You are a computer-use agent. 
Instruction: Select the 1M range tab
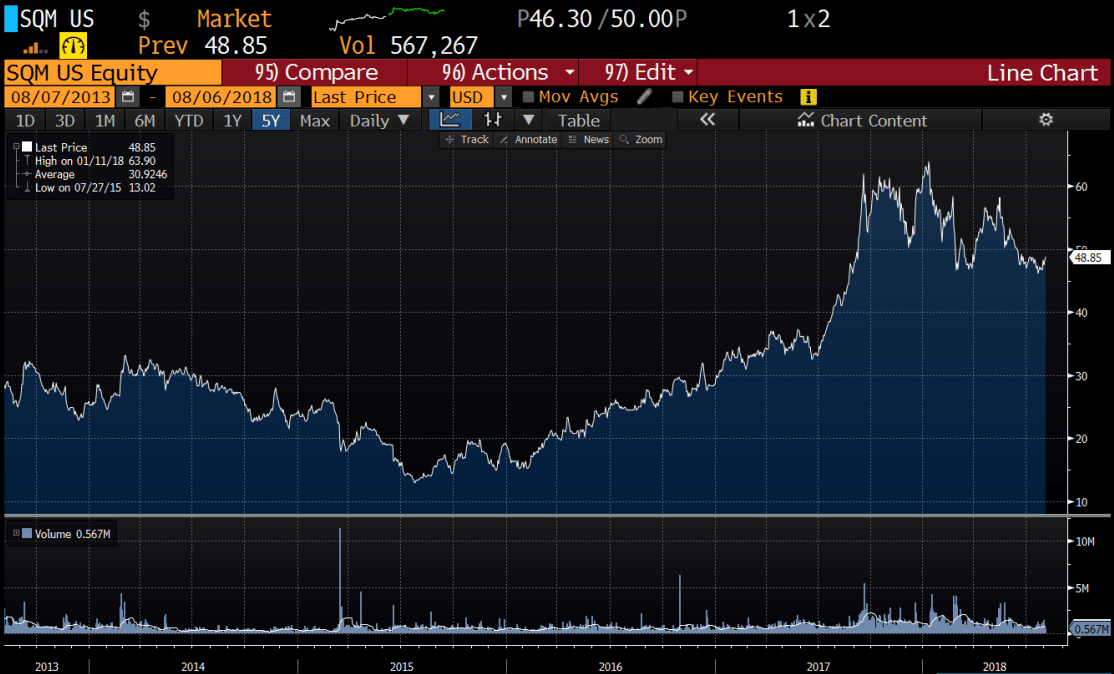(104, 120)
